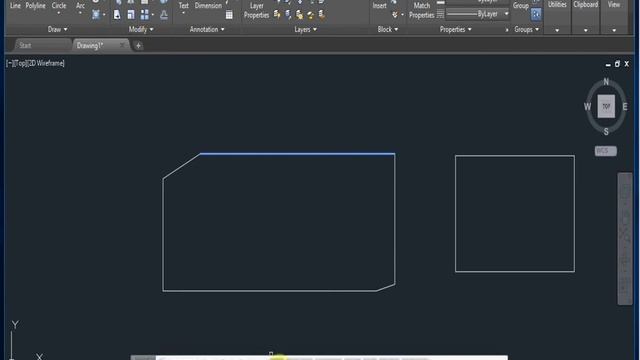Click W on the ViewCube compass
The image size is (640, 360).
[587, 107]
